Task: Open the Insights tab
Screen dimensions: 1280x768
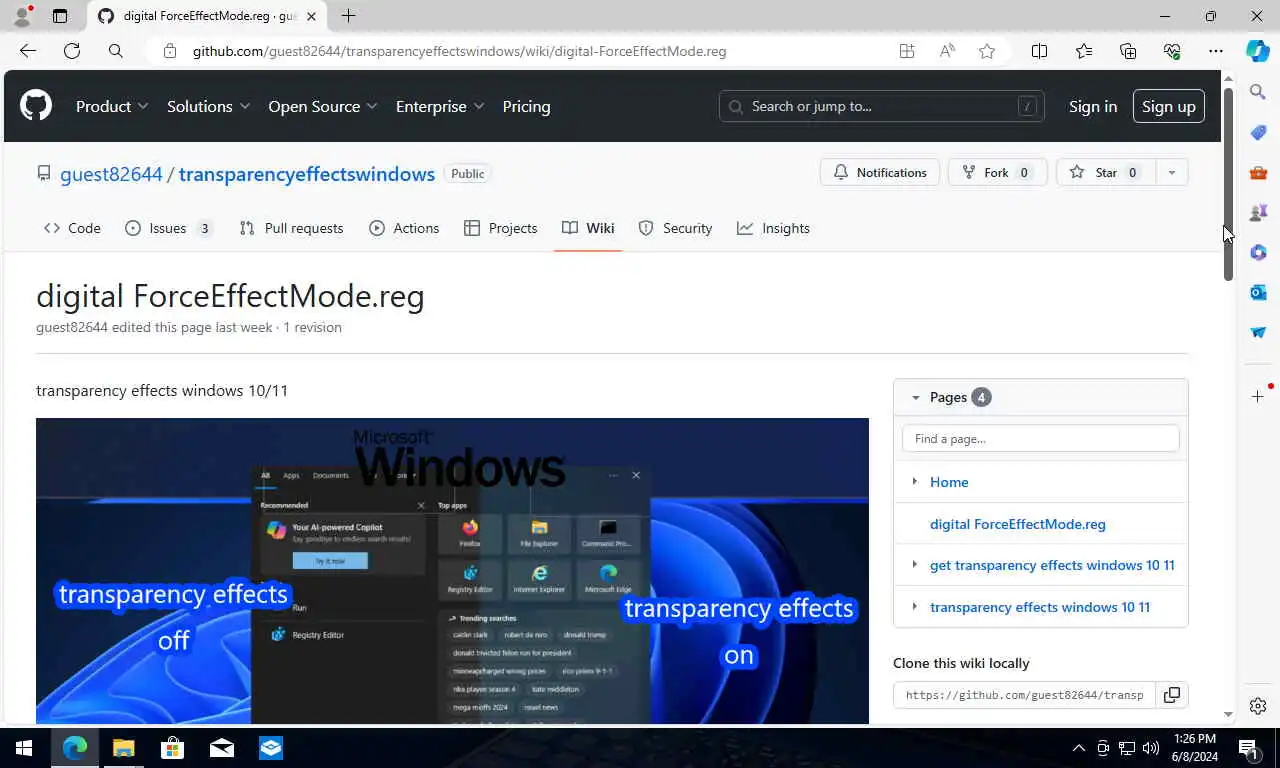Action: pyautogui.click(x=773, y=228)
